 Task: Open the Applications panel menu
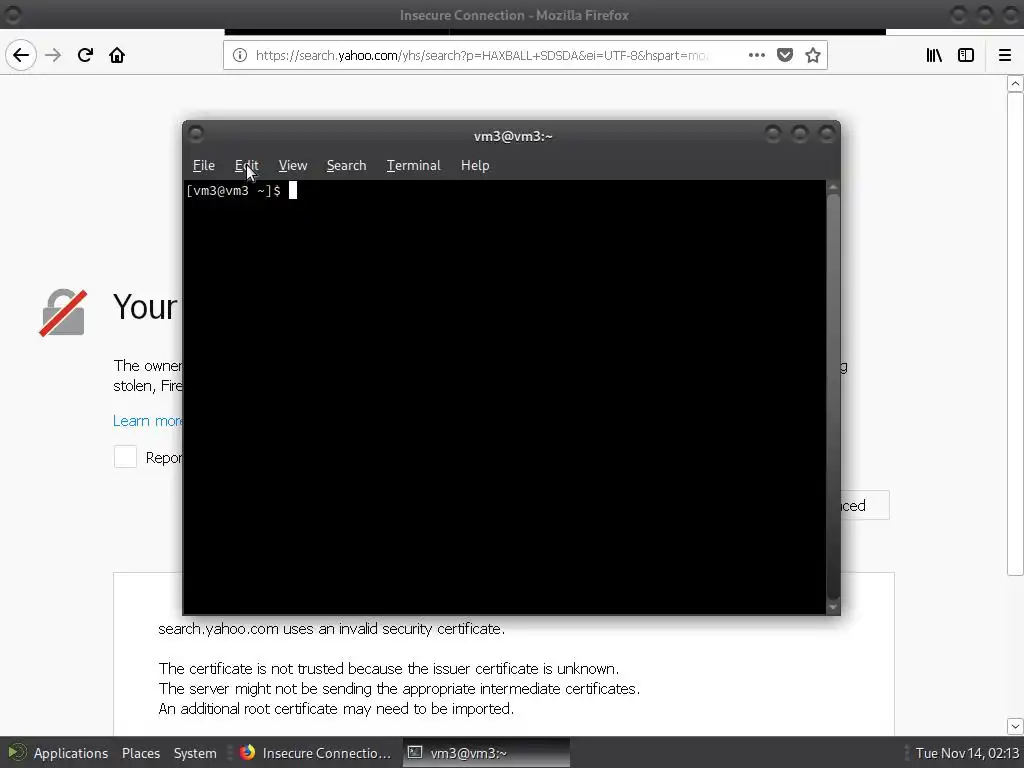pos(57,753)
